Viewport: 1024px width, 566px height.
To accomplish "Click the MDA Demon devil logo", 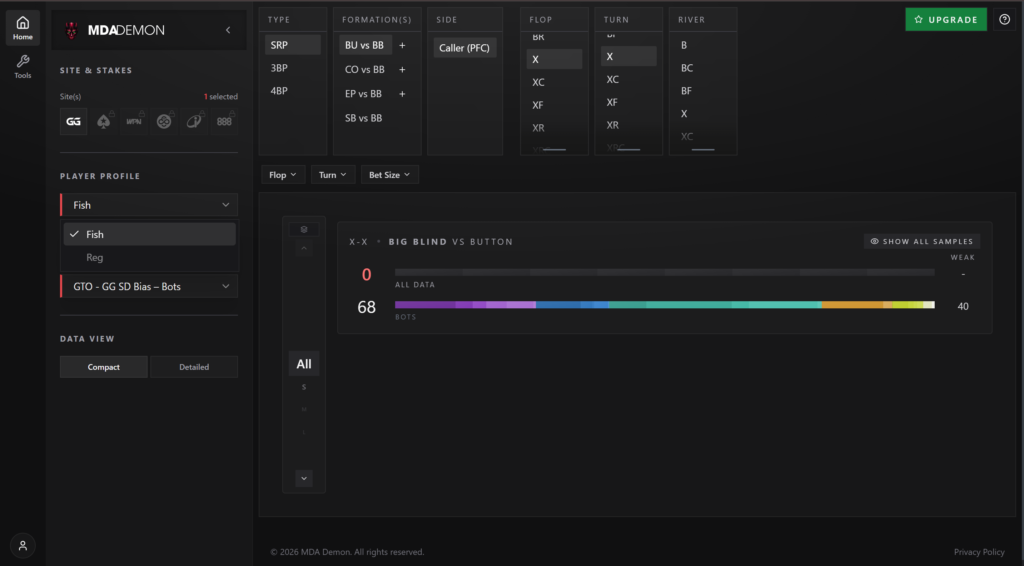I will (71, 30).
